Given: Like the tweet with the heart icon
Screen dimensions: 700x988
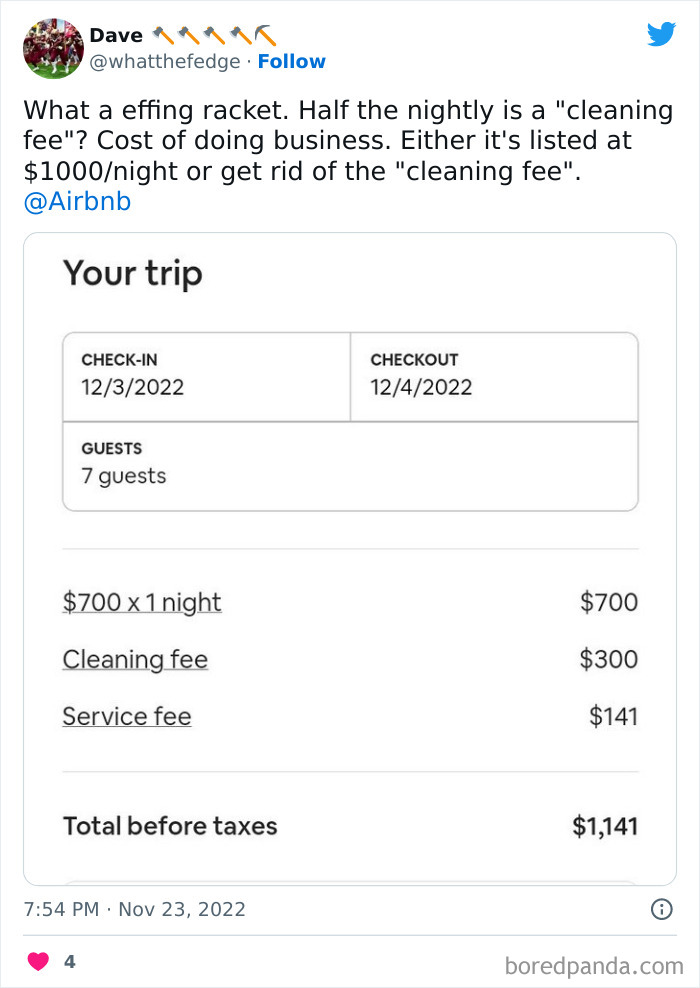Looking at the screenshot, I should pos(38,962).
